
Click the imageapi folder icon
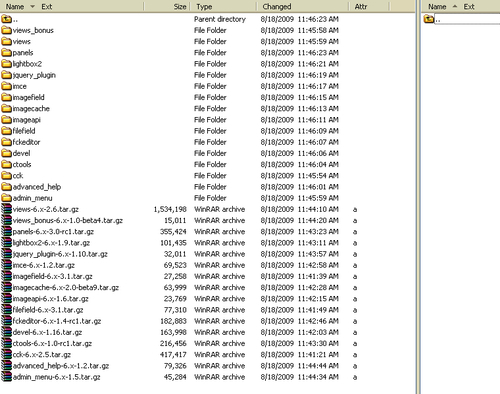coord(6,120)
